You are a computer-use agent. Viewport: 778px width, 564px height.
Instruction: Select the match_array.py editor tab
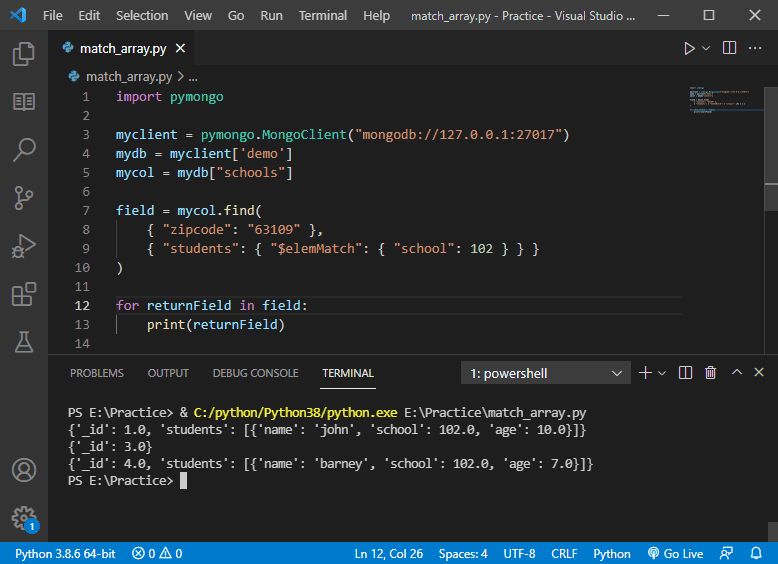pyautogui.click(x=121, y=48)
